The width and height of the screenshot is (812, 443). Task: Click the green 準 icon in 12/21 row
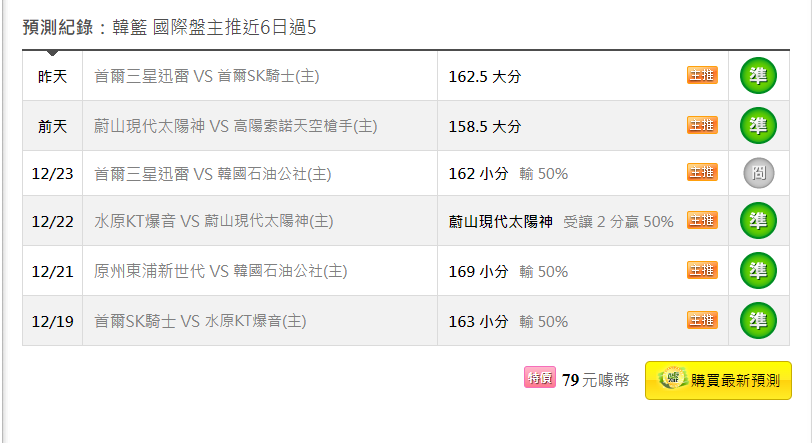tap(758, 270)
